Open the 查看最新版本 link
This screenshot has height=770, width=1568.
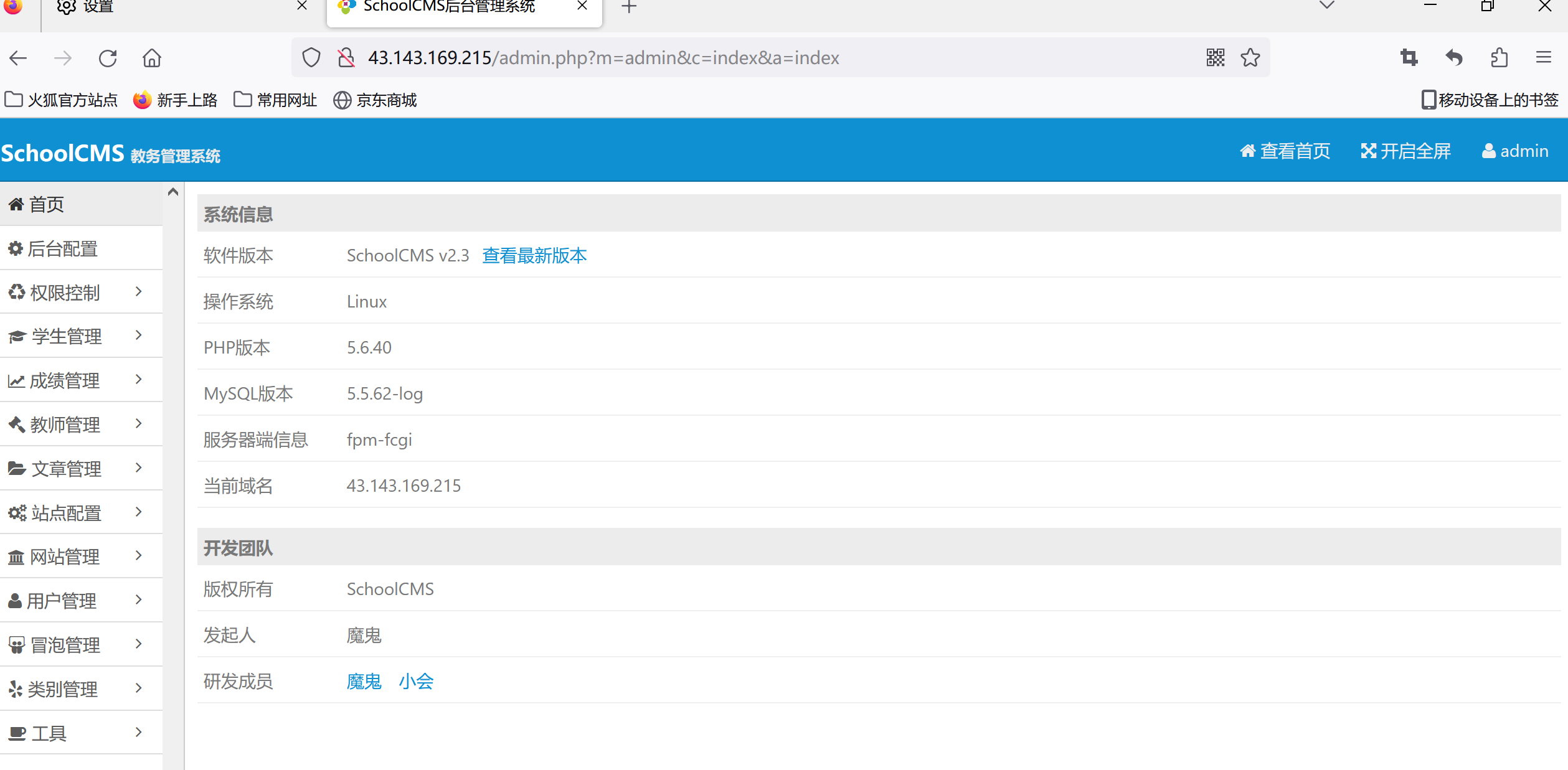tap(534, 255)
